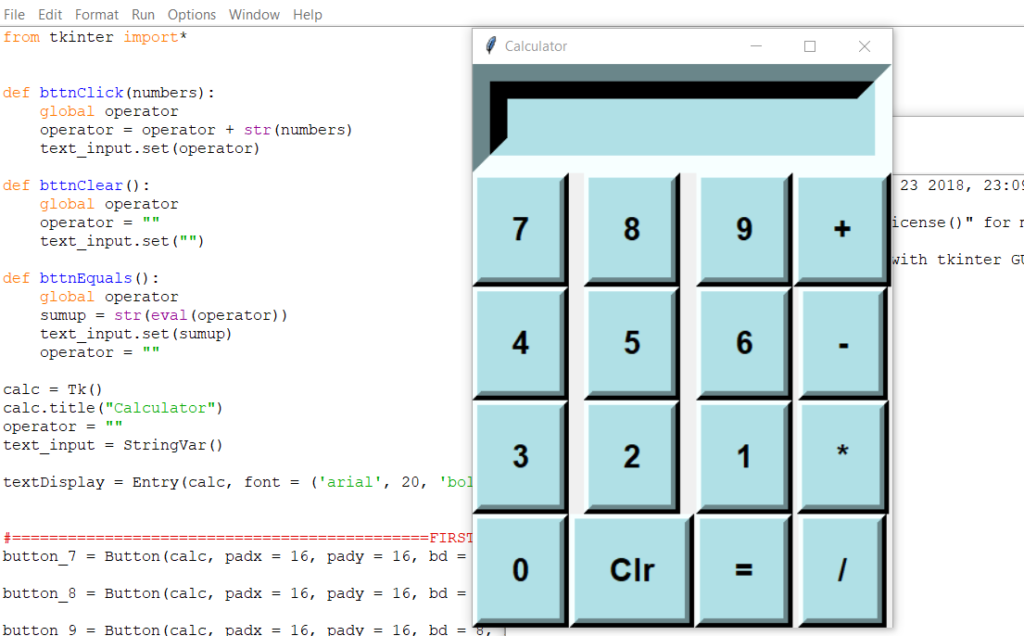Open the Run menu

(x=142, y=14)
